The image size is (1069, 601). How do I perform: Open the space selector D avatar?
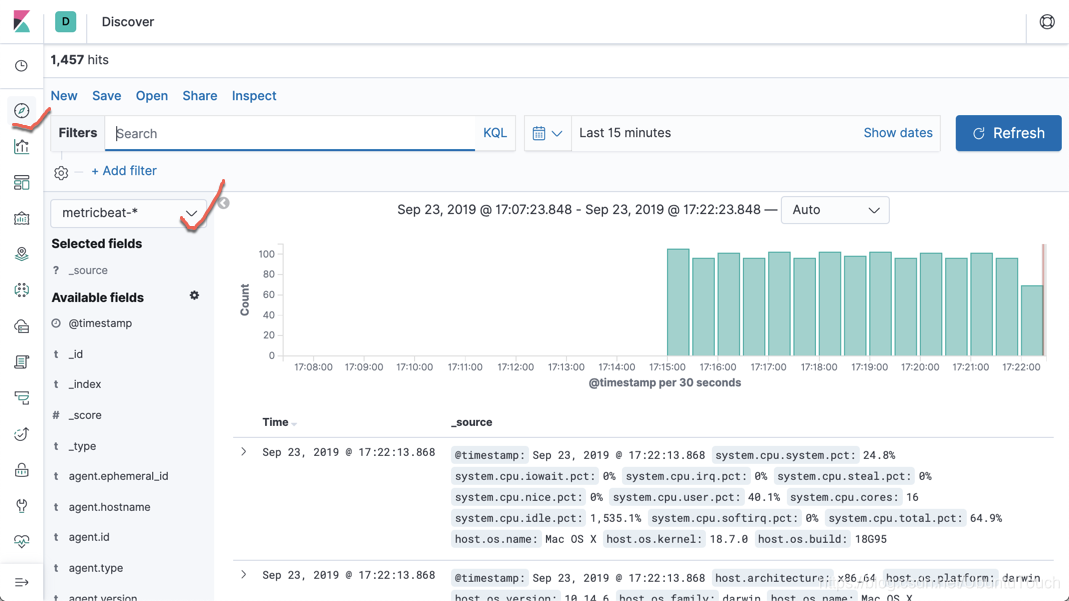click(65, 22)
